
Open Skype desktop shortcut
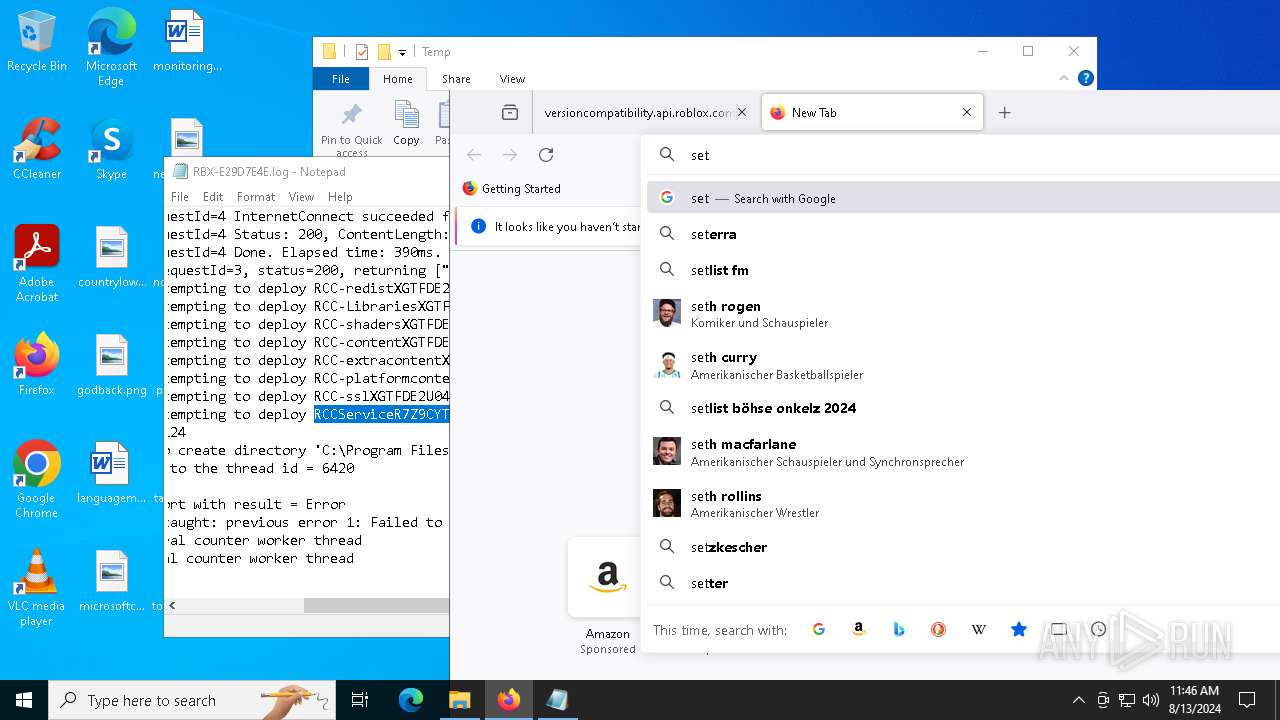(111, 150)
